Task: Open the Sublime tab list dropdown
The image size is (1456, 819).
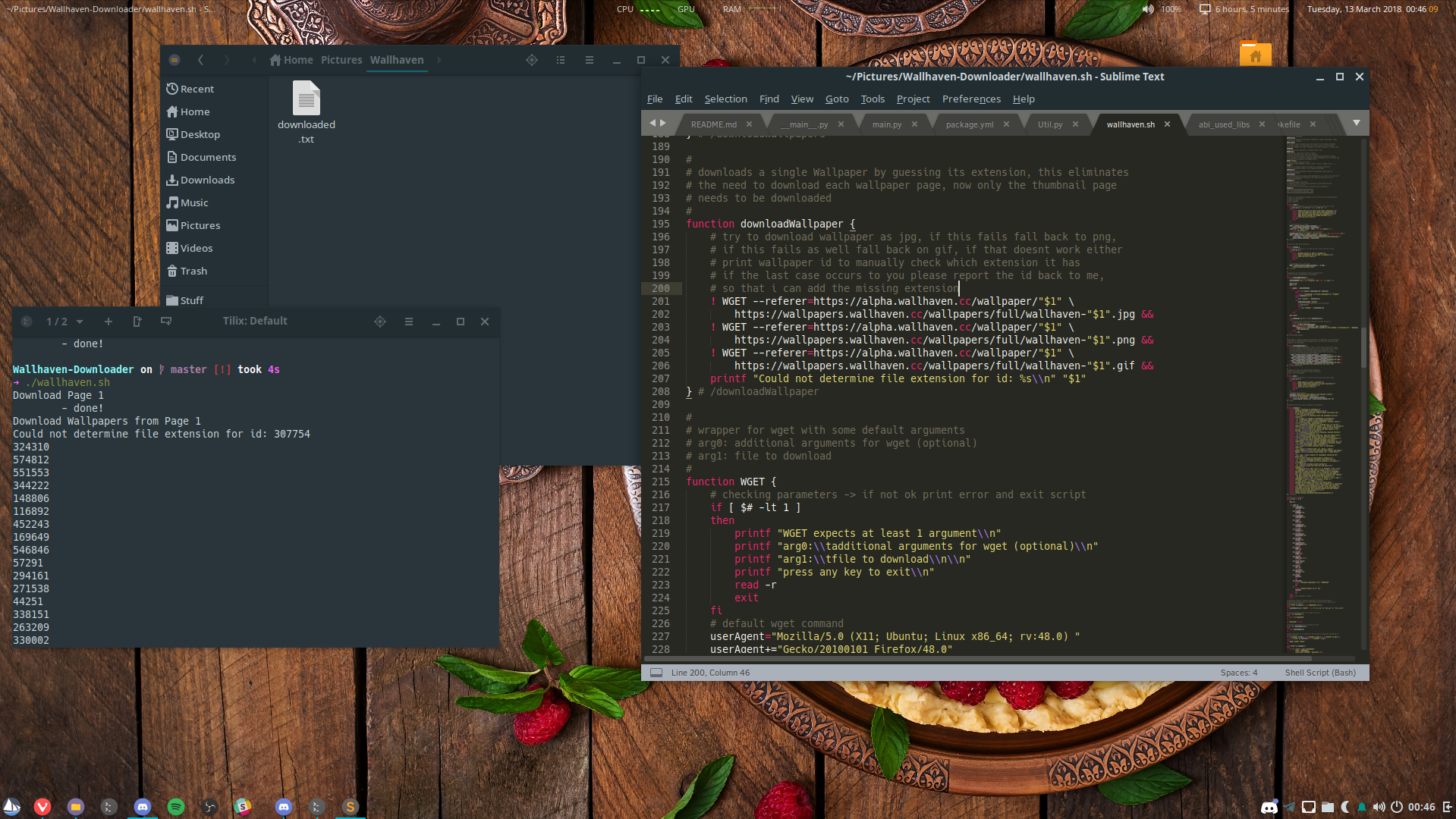Action: 1357,123
